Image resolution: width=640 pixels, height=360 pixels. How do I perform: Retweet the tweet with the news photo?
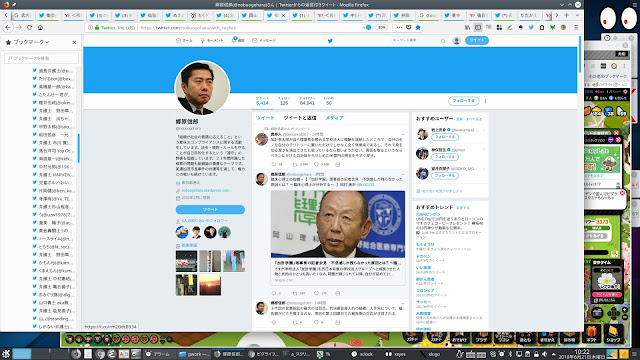coord(295,293)
